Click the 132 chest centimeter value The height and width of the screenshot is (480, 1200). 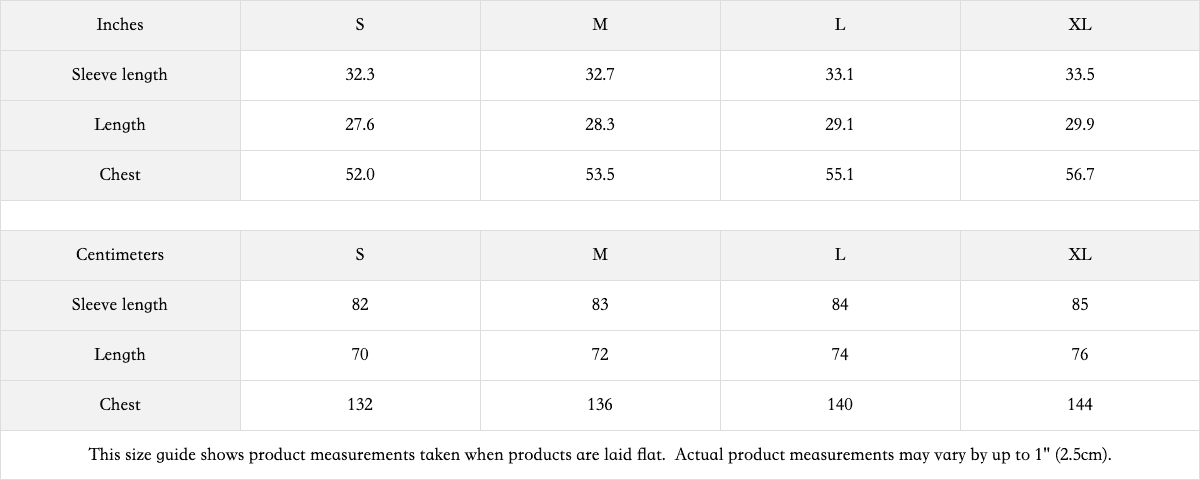360,405
